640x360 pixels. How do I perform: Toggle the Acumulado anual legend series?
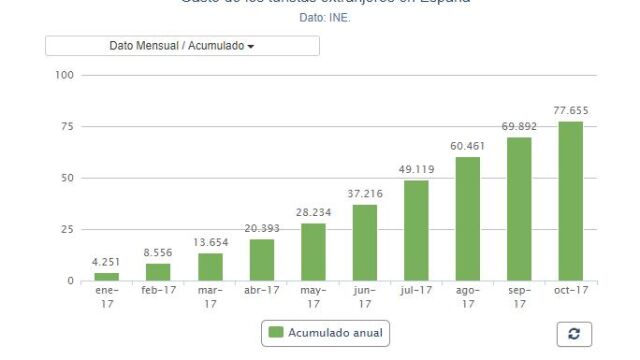[325, 333]
